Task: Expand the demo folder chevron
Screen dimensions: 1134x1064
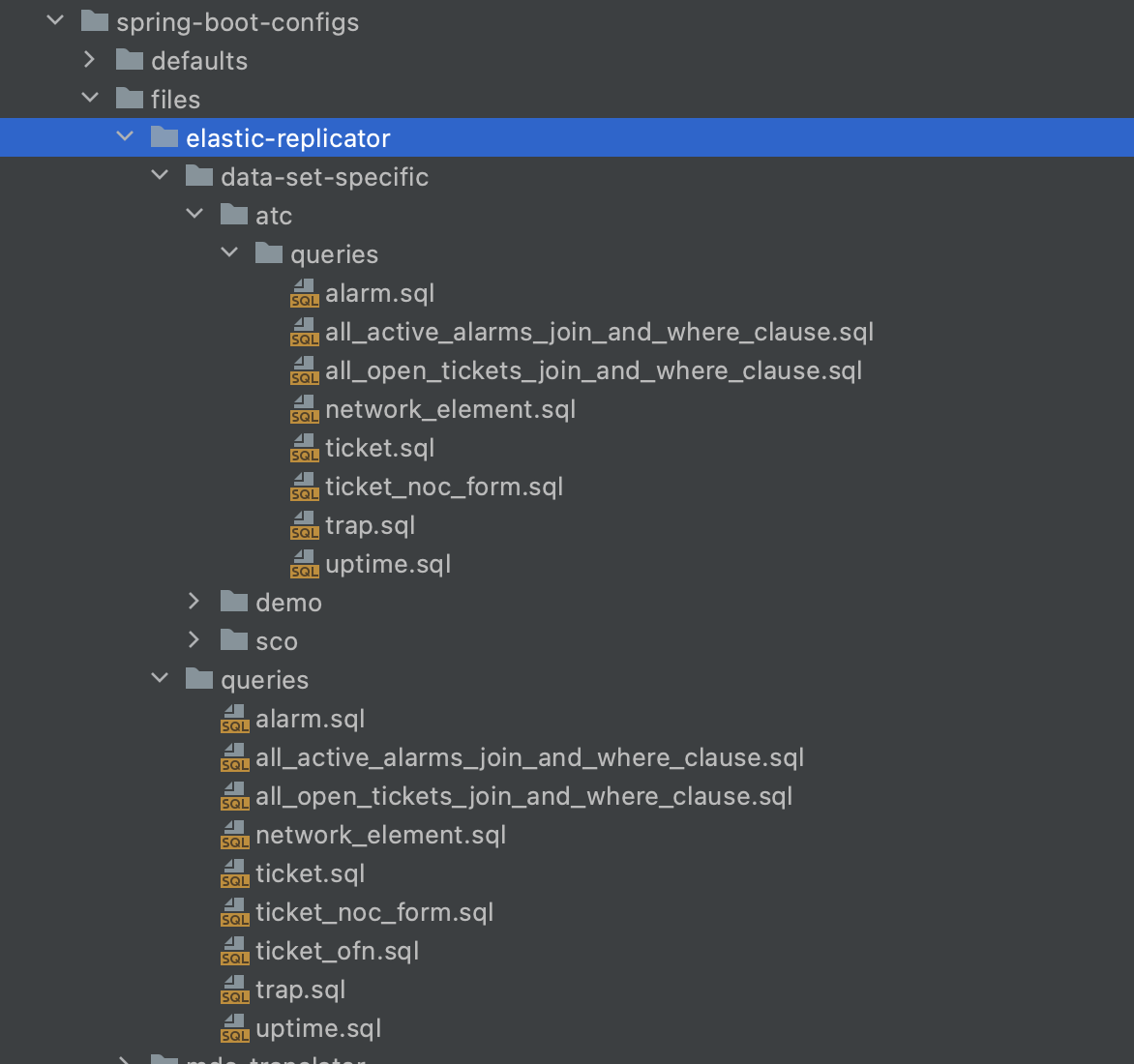Action: tap(194, 602)
